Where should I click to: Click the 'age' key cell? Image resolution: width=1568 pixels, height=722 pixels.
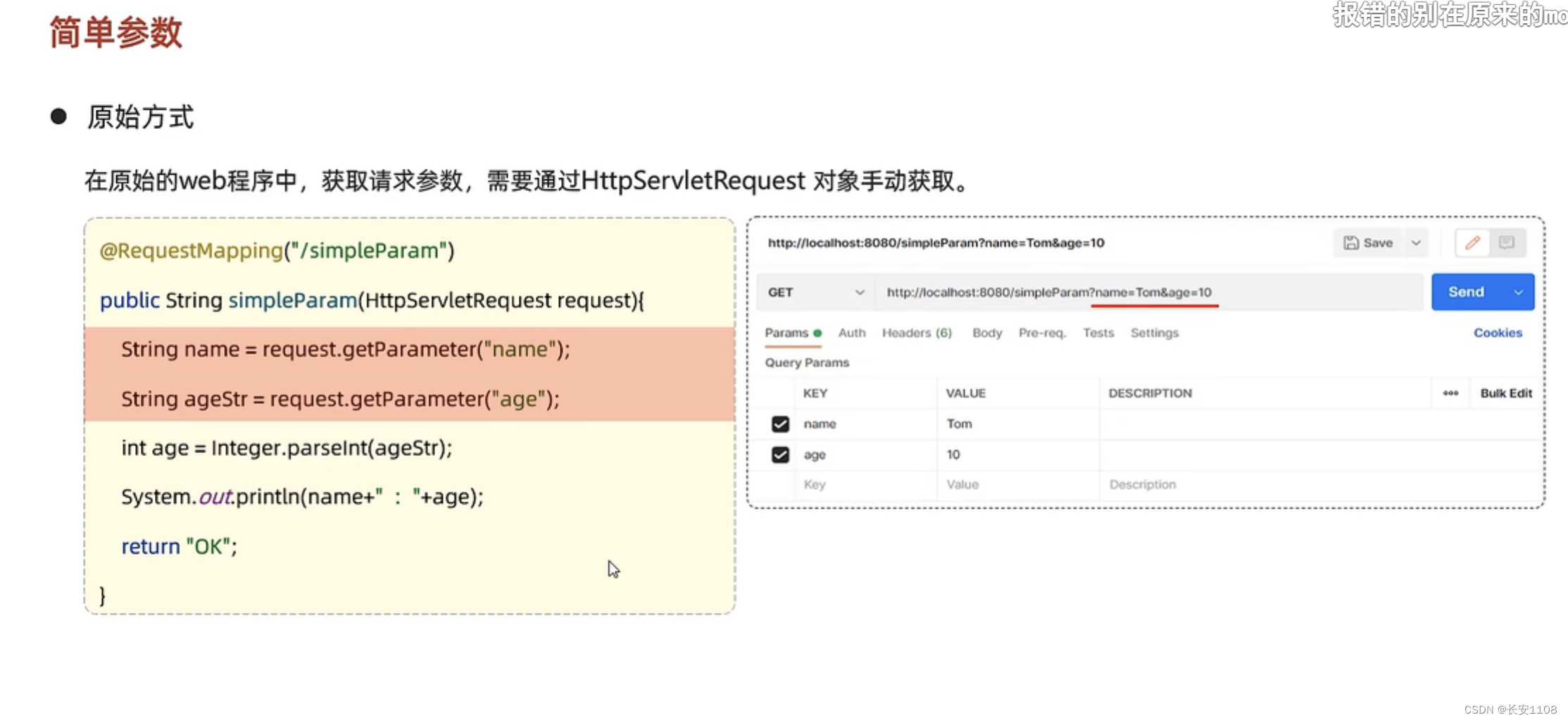point(866,455)
